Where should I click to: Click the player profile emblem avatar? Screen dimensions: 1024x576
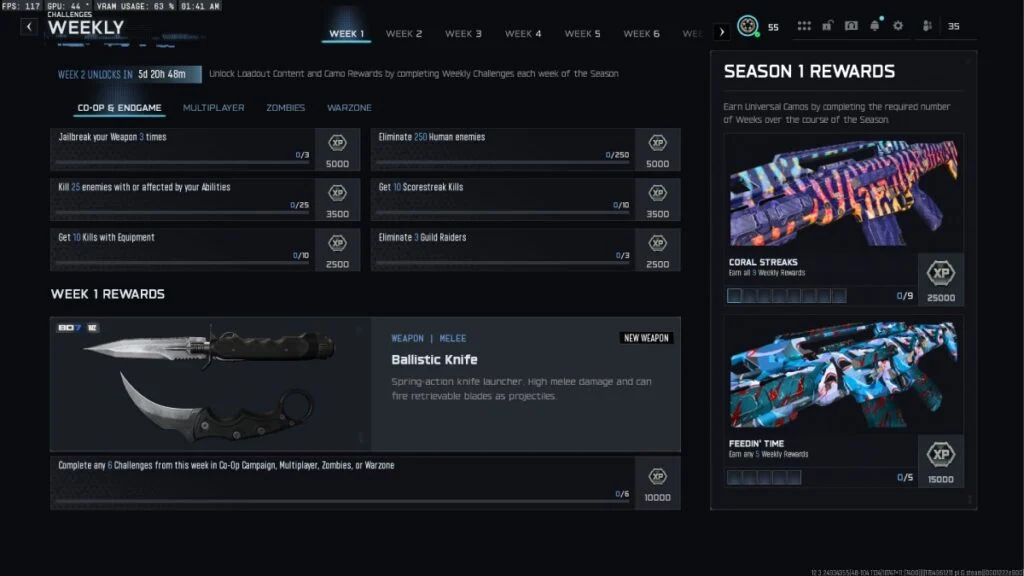coord(747,27)
